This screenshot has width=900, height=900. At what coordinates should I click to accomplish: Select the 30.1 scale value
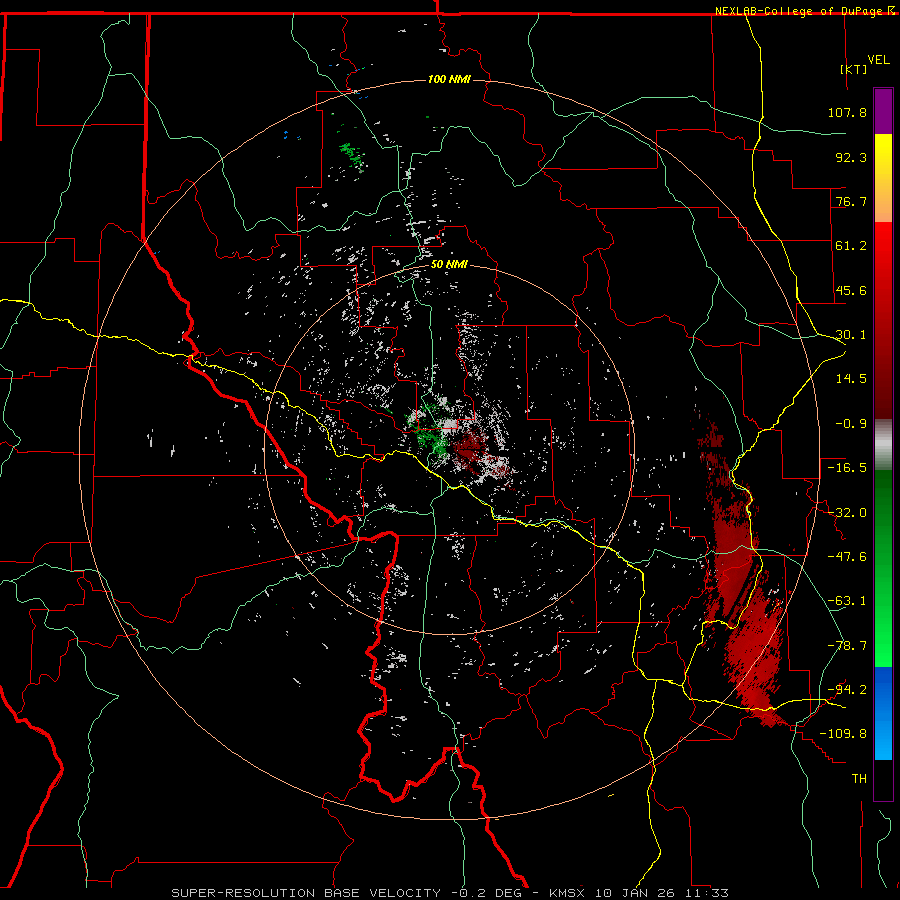tap(851, 335)
